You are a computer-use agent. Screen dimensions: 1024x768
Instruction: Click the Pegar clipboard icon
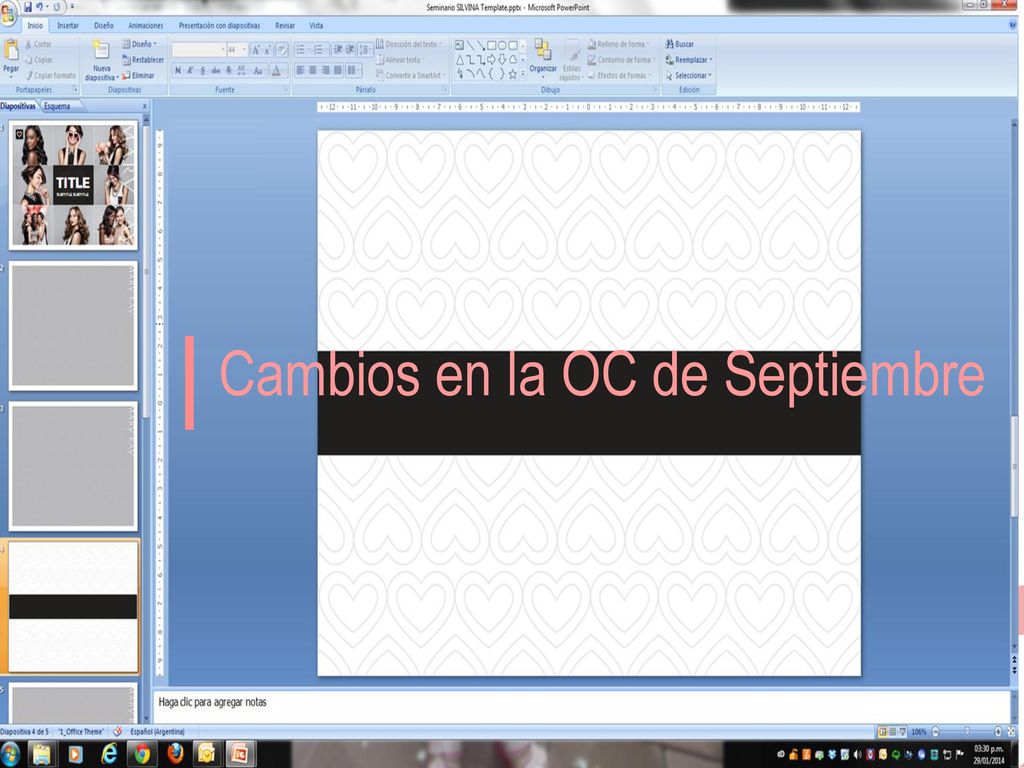click(x=11, y=50)
